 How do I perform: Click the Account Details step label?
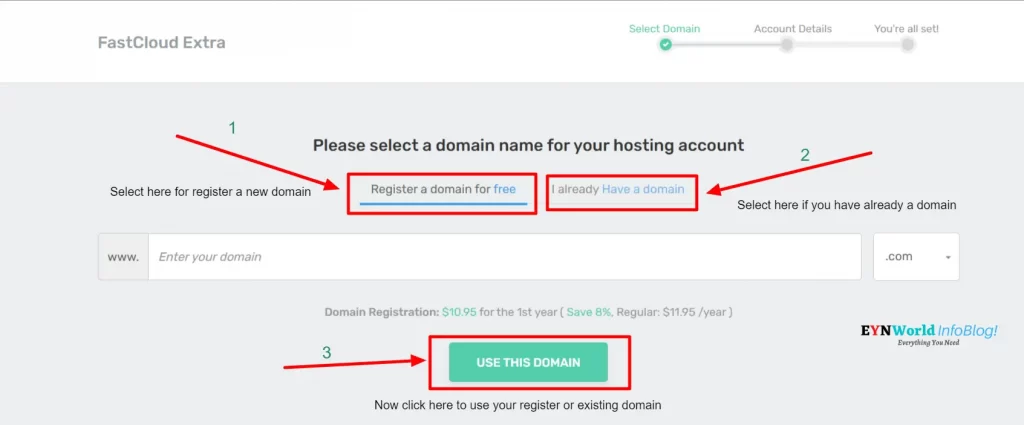(793, 29)
